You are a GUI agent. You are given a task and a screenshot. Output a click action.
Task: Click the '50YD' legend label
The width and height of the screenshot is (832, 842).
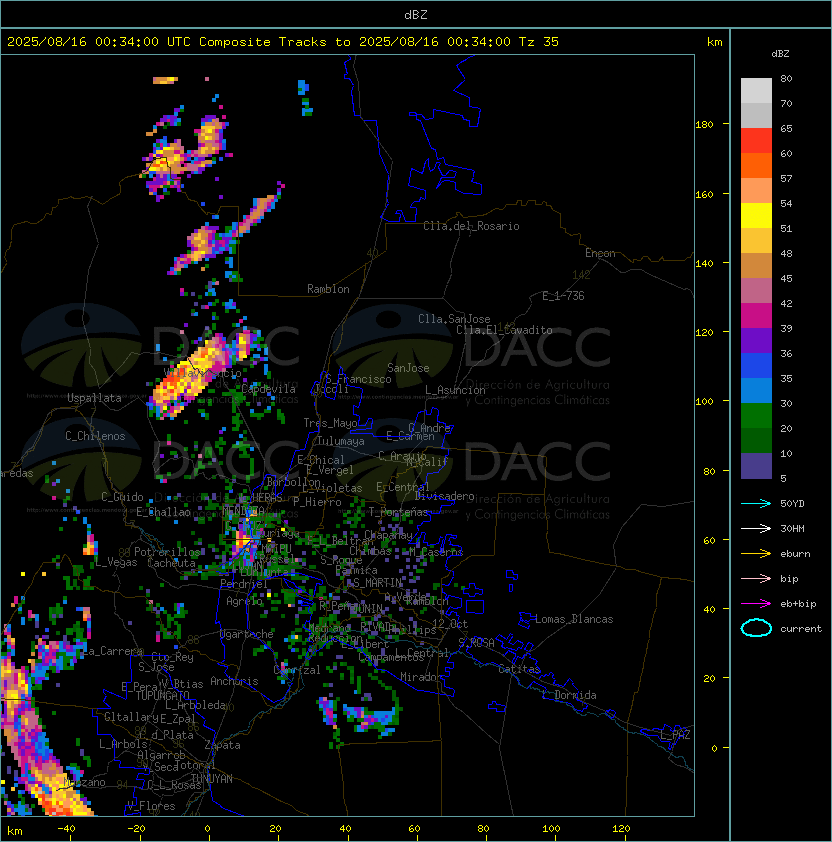pos(792,504)
